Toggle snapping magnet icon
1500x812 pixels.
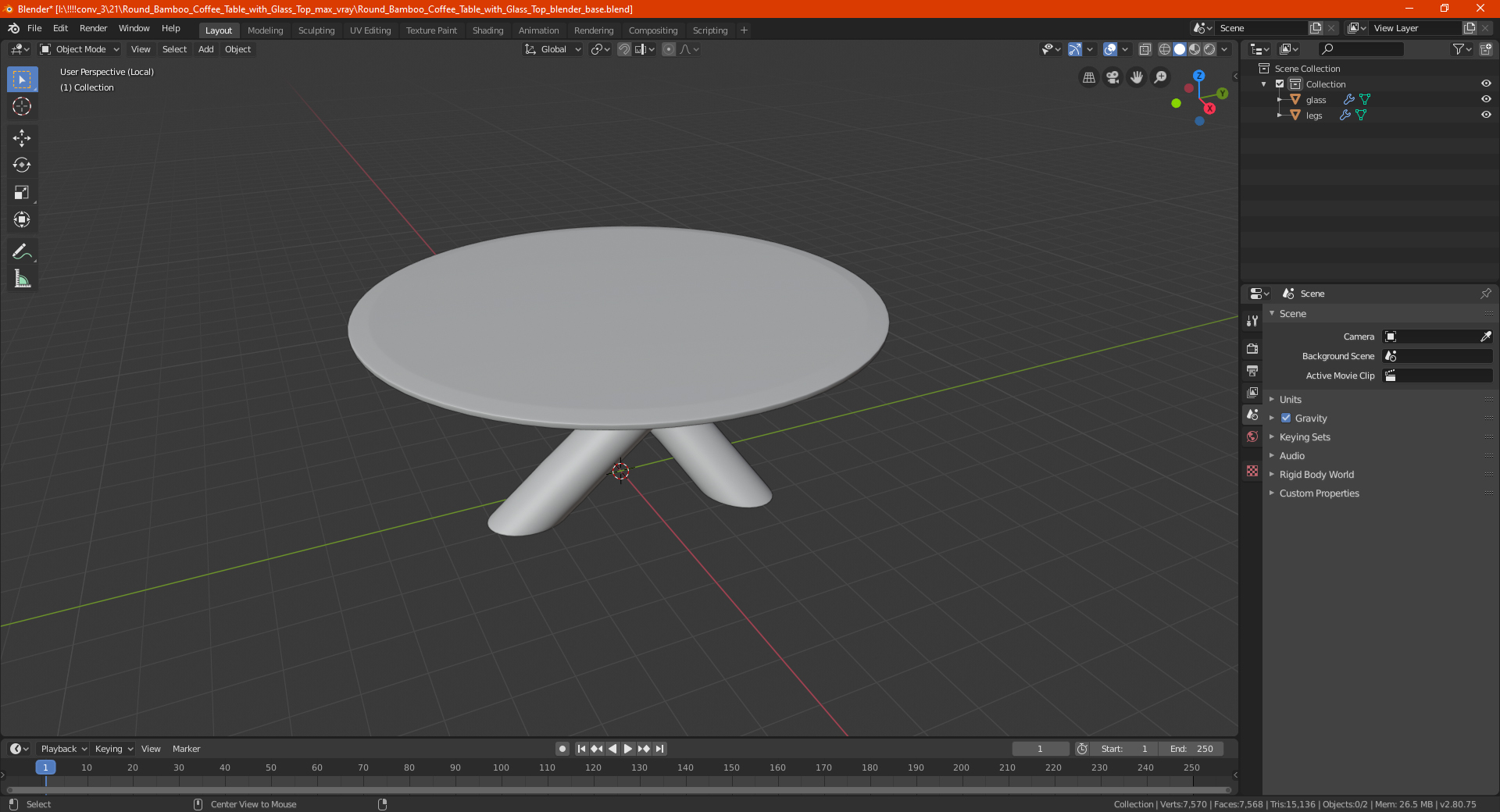(x=624, y=49)
